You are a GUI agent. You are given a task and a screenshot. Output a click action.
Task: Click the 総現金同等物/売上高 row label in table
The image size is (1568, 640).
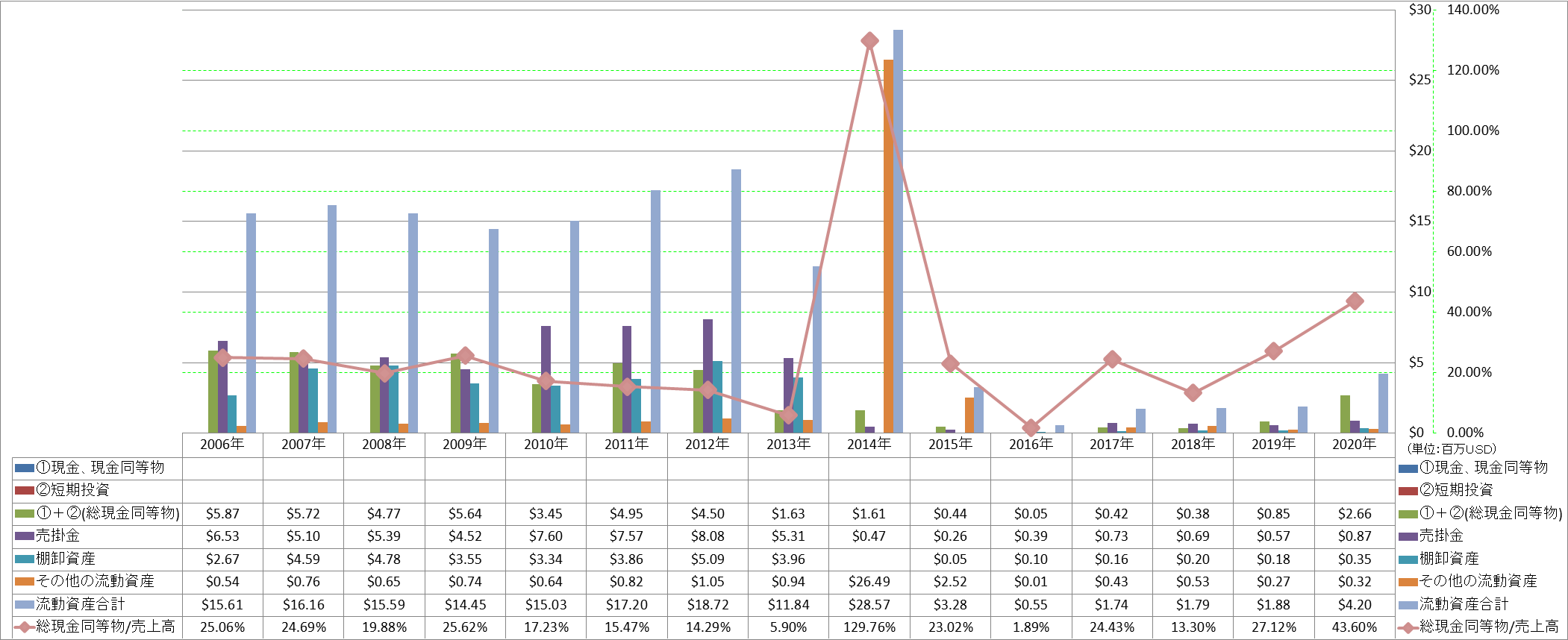[106, 627]
